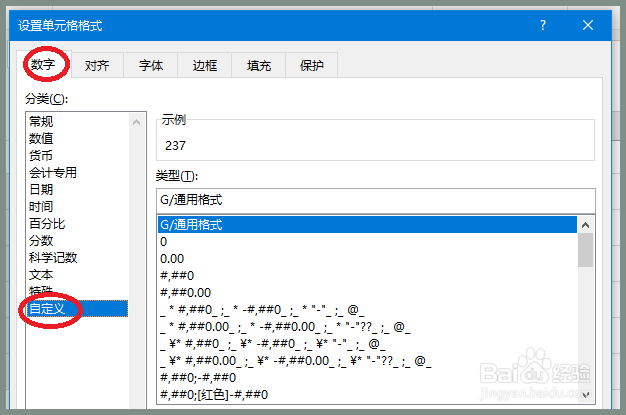Screen dimensions: 626x415
Task: Choose the 会计专用 category
Action: coord(78,173)
